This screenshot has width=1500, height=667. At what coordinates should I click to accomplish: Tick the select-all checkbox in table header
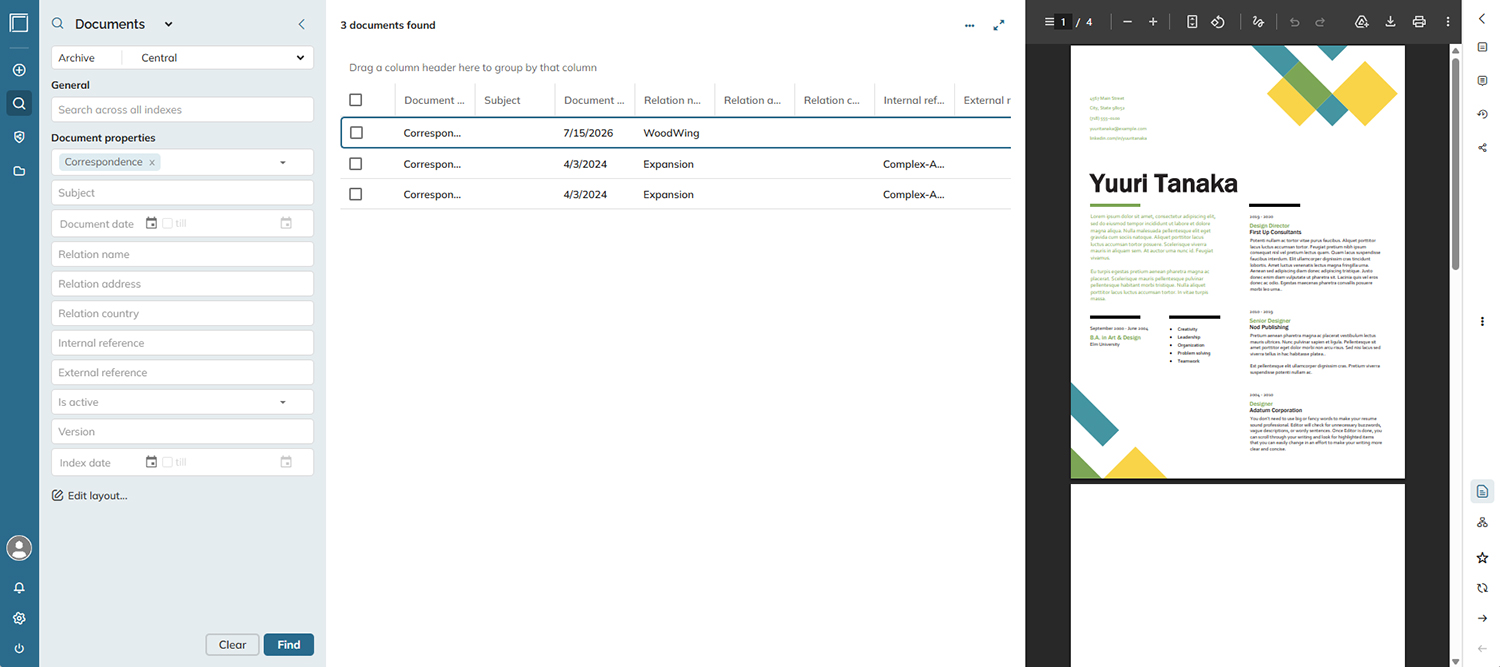tap(355, 100)
